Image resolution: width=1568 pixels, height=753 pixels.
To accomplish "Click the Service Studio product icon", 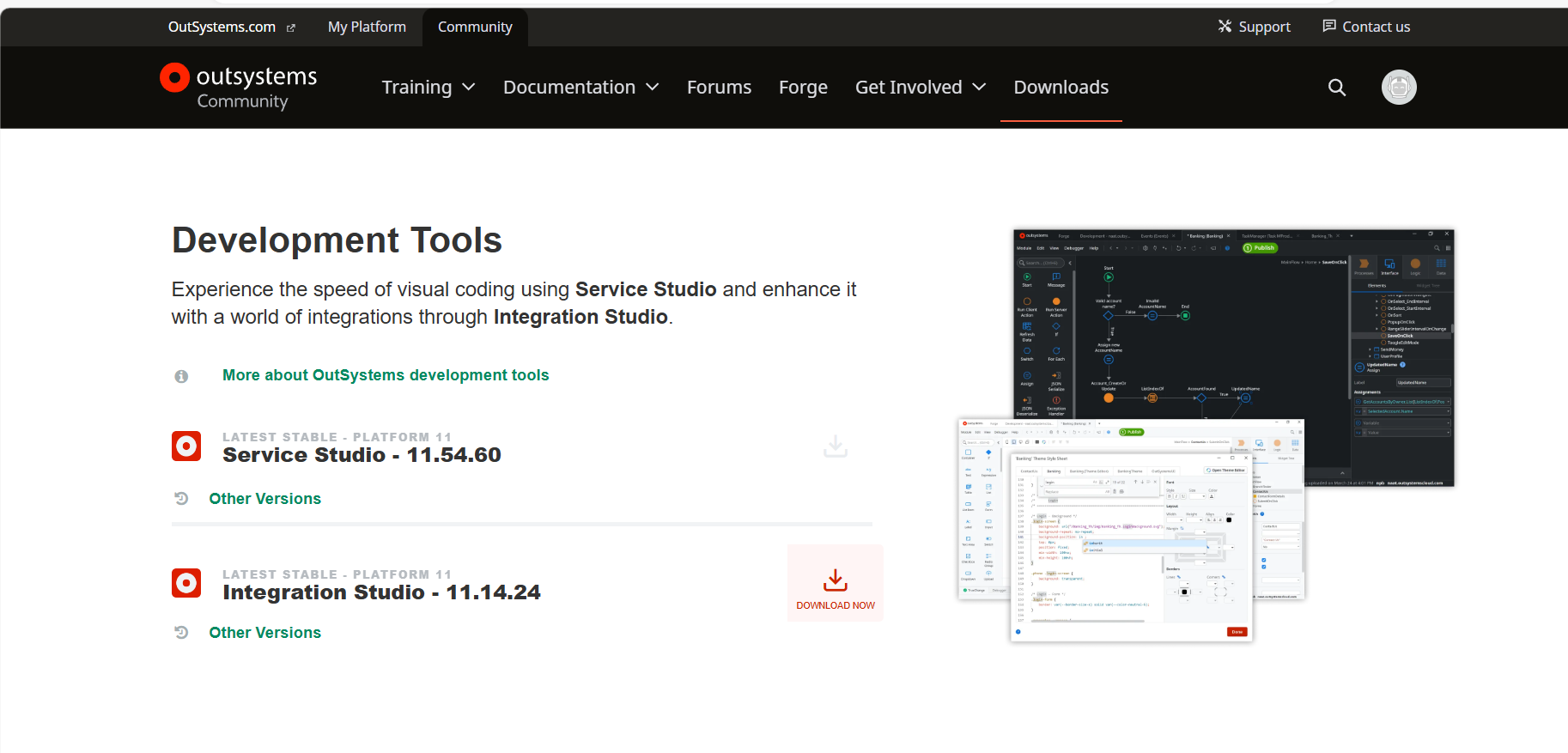I will (186, 446).
